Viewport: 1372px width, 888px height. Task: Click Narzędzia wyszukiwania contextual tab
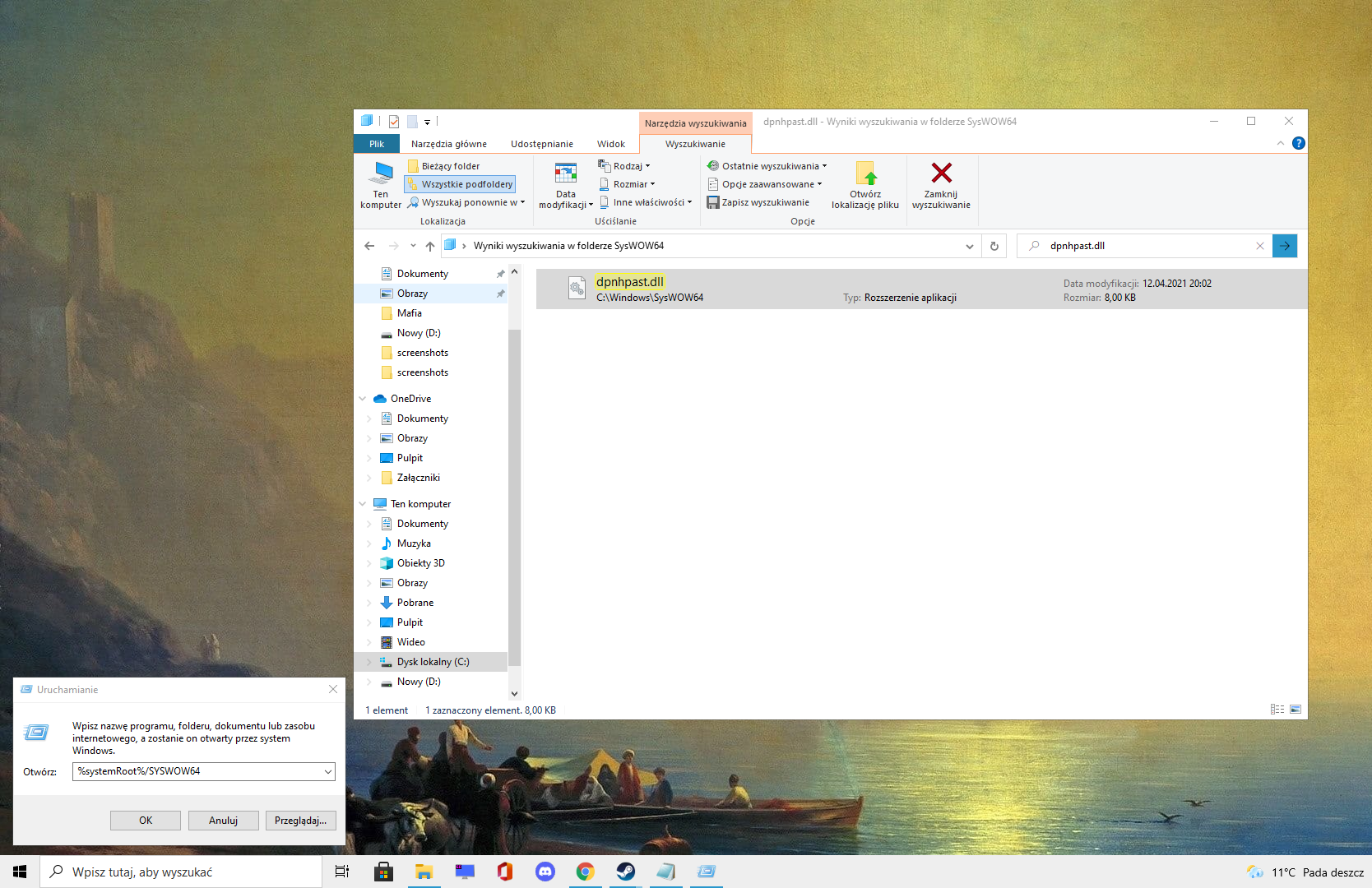[696, 123]
